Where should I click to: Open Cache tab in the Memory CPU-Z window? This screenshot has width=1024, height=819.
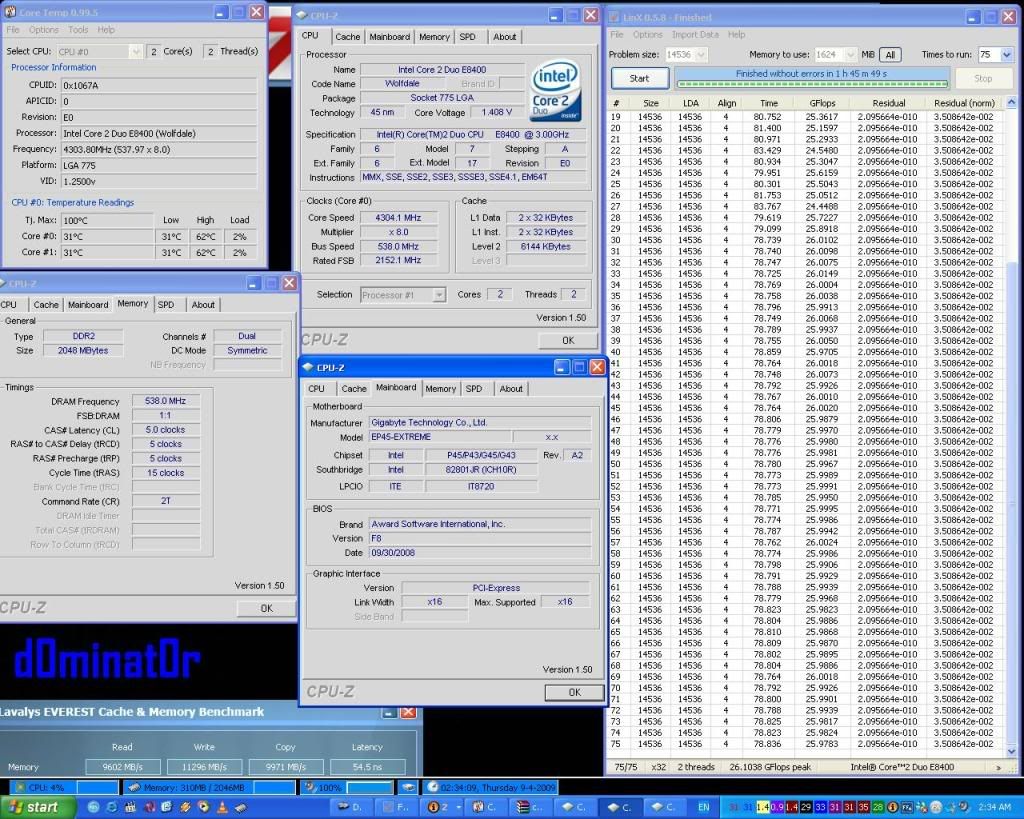tap(46, 305)
